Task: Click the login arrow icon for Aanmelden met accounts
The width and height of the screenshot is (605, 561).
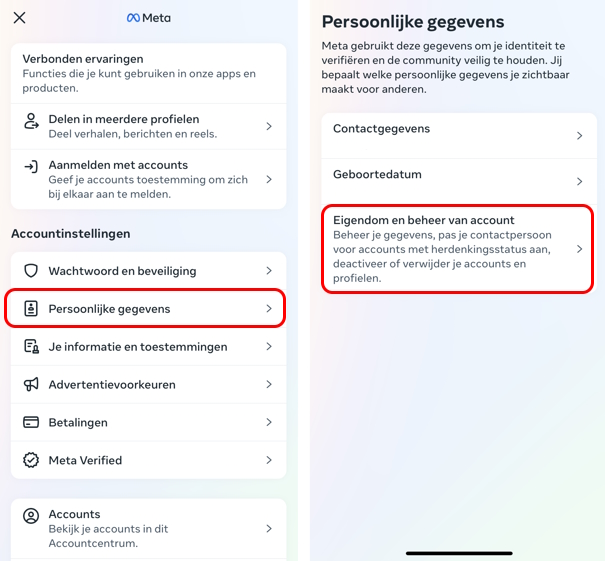Action: 31,167
